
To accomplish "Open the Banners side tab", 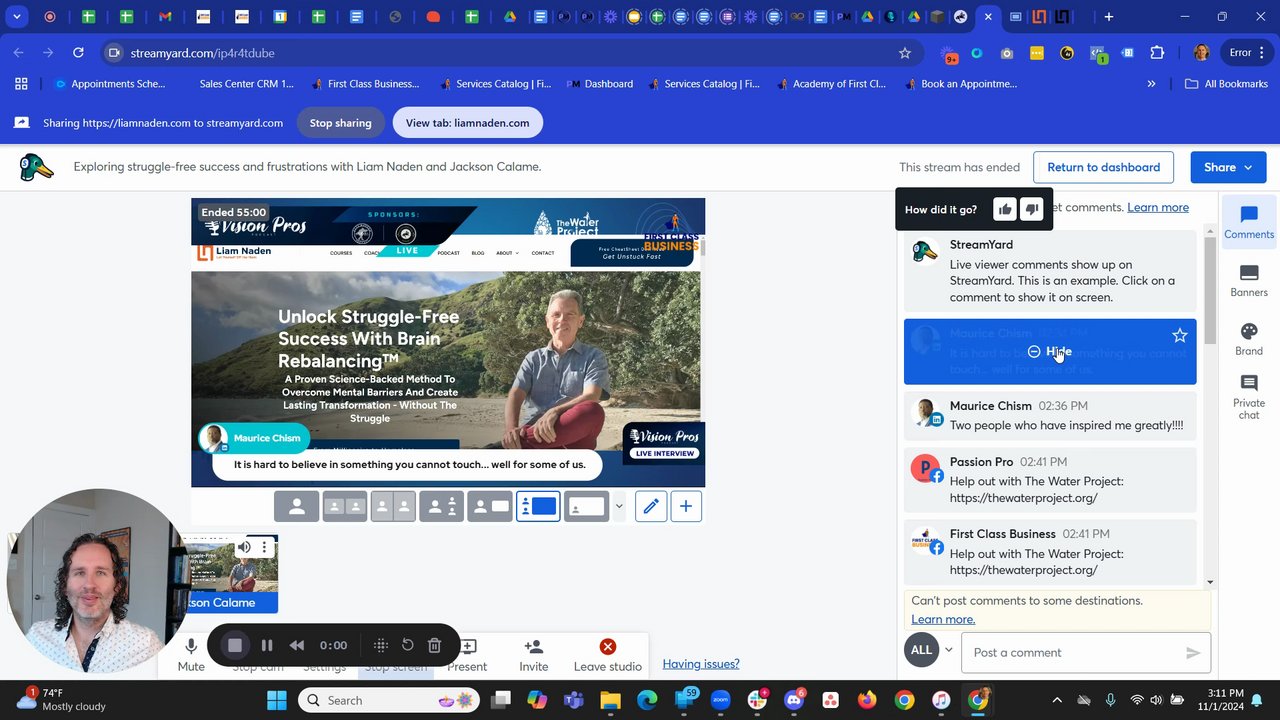I will pyautogui.click(x=1249, y=281).
